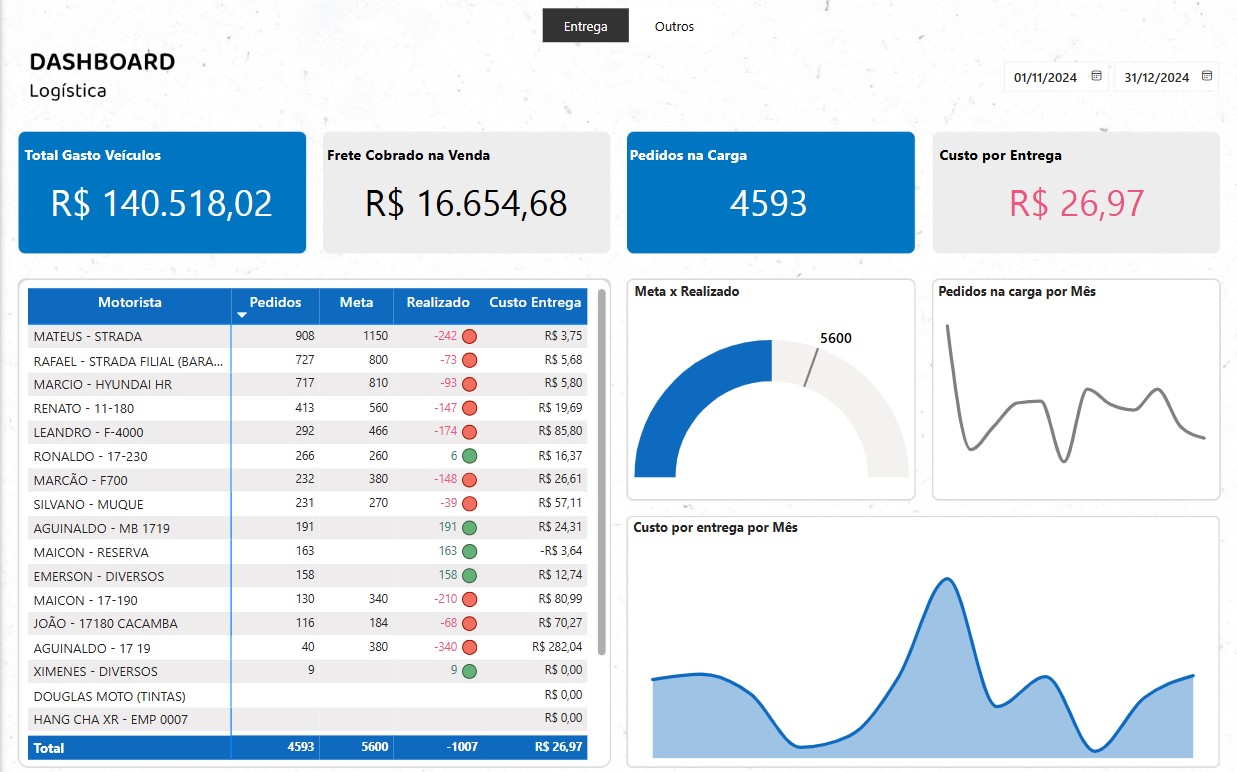The image size is (1237, 772).
Task: Click the 5600 target on the gauge chart
Action: coord(833,339)
